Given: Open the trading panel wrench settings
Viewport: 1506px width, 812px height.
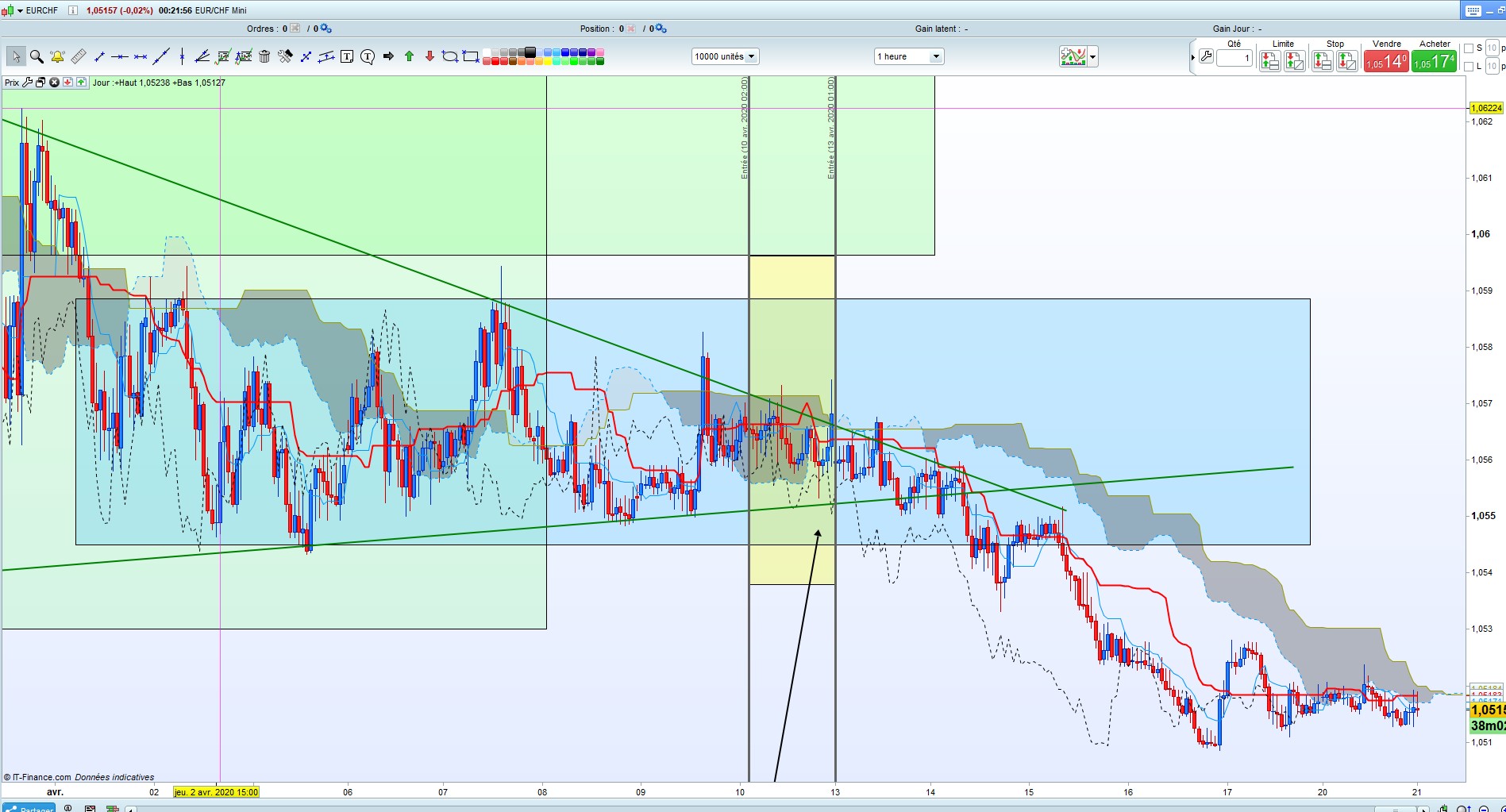Looking at the screenshot, I should tap(1206, 56).
